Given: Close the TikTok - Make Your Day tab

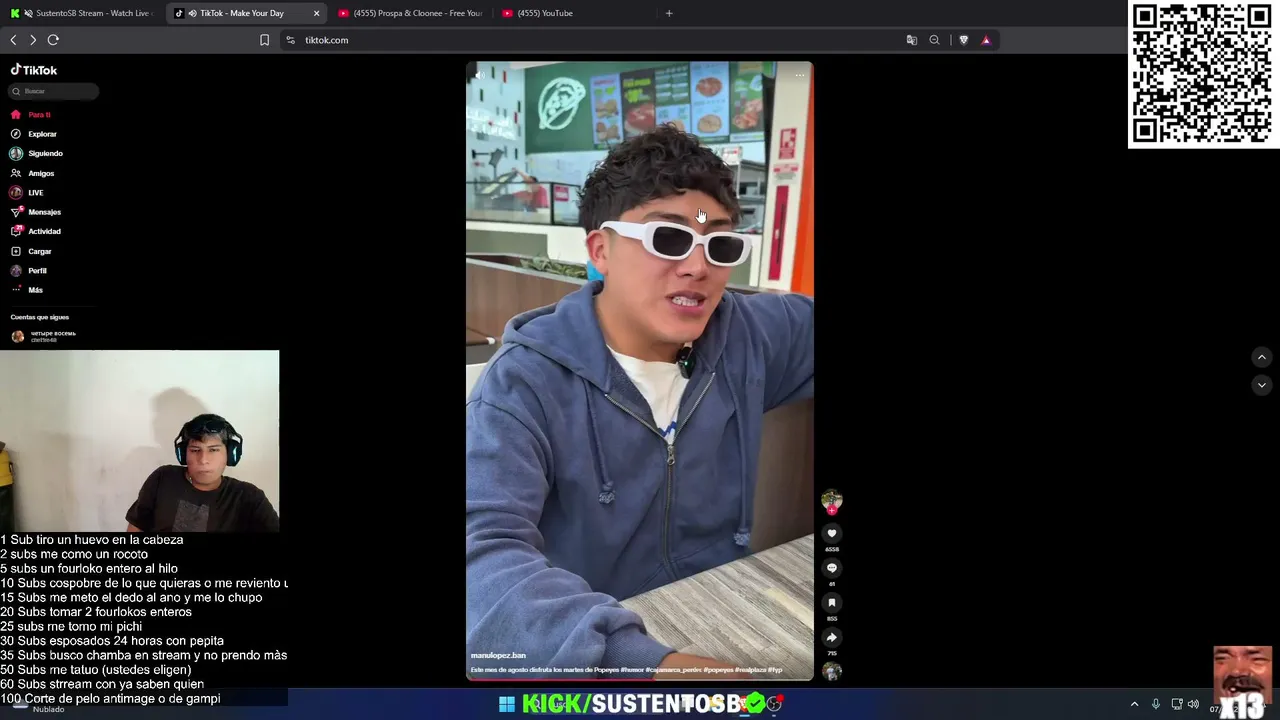Looking at the screenshot, I should point(316,13).
